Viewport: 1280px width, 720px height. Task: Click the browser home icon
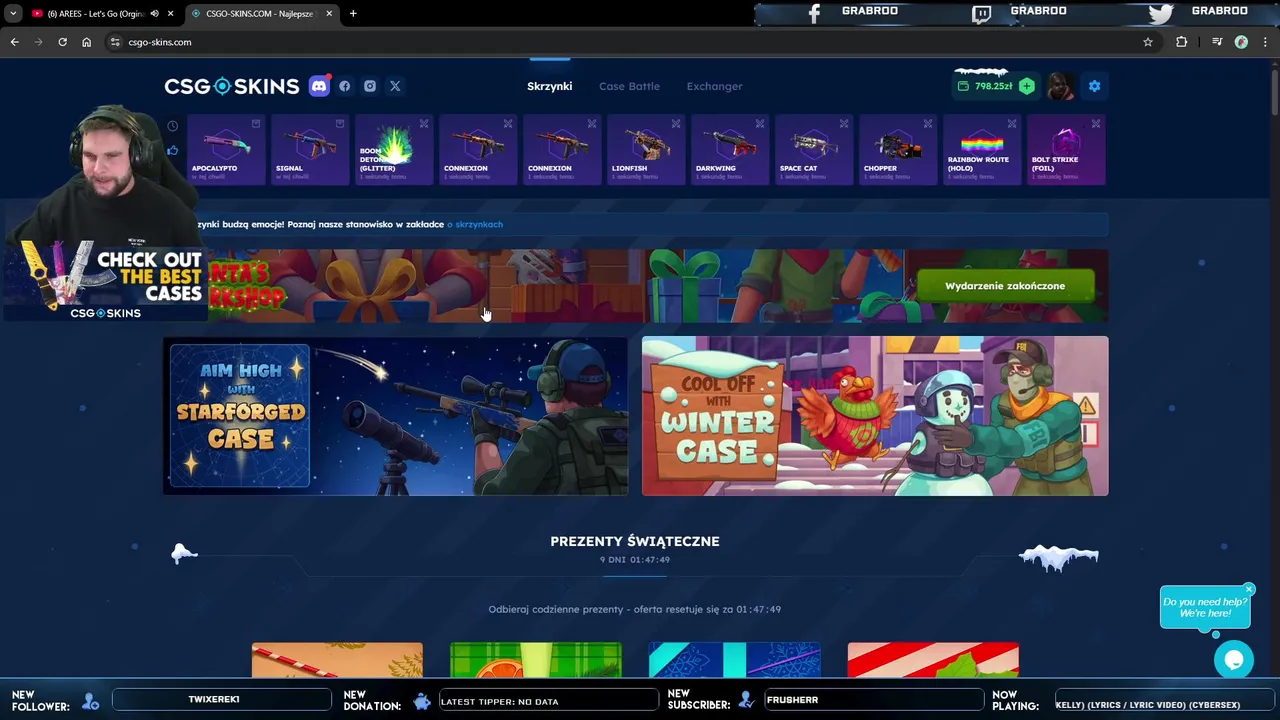click(86, 42)
